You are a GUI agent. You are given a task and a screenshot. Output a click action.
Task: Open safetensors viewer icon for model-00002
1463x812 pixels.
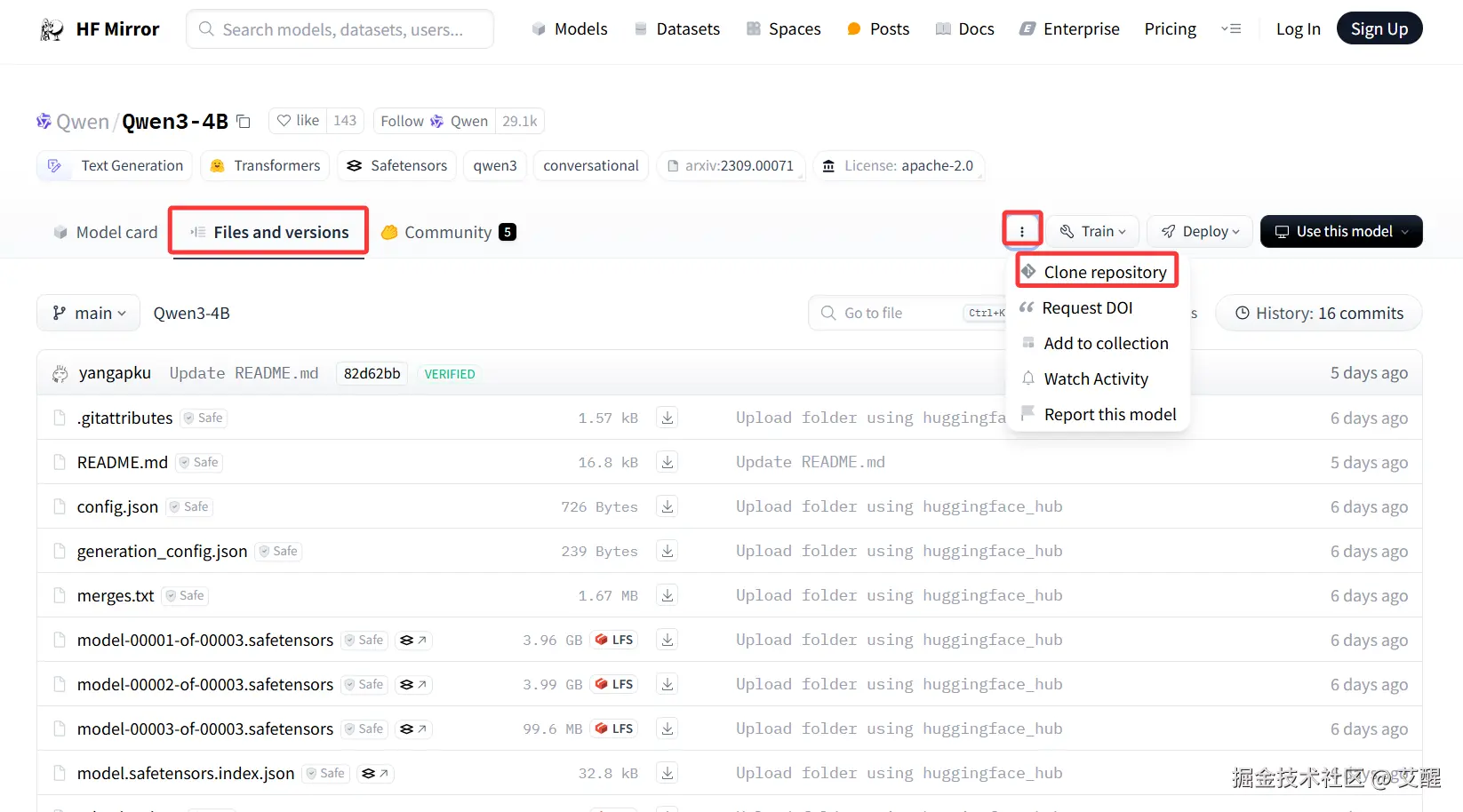tap(413, 685)
